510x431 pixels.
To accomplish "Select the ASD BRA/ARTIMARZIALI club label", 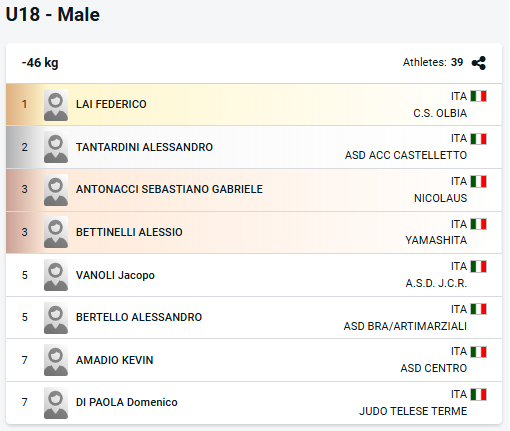I will click(x=405, y=326).
